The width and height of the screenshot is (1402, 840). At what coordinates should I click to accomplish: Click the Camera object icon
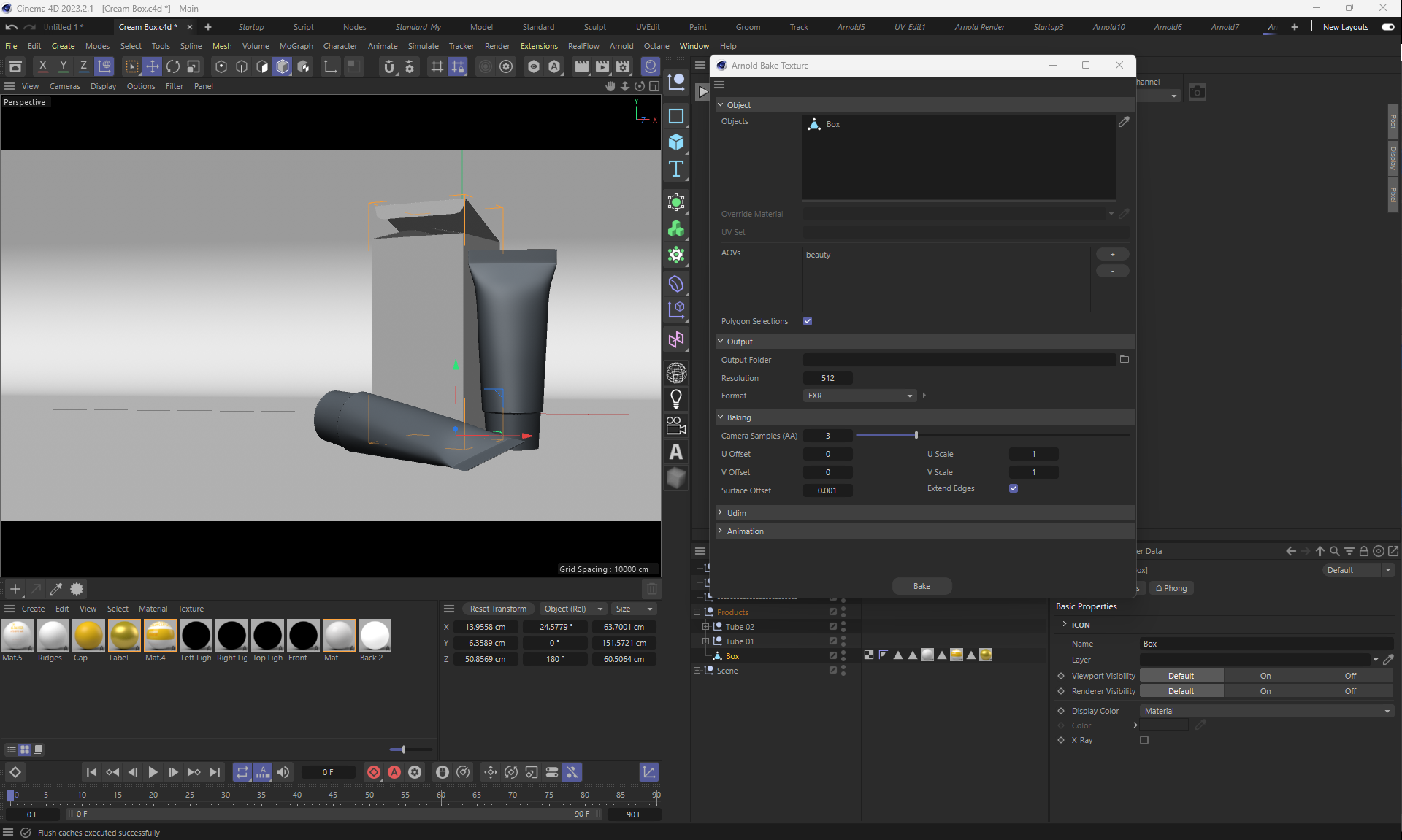click(676, 425)
